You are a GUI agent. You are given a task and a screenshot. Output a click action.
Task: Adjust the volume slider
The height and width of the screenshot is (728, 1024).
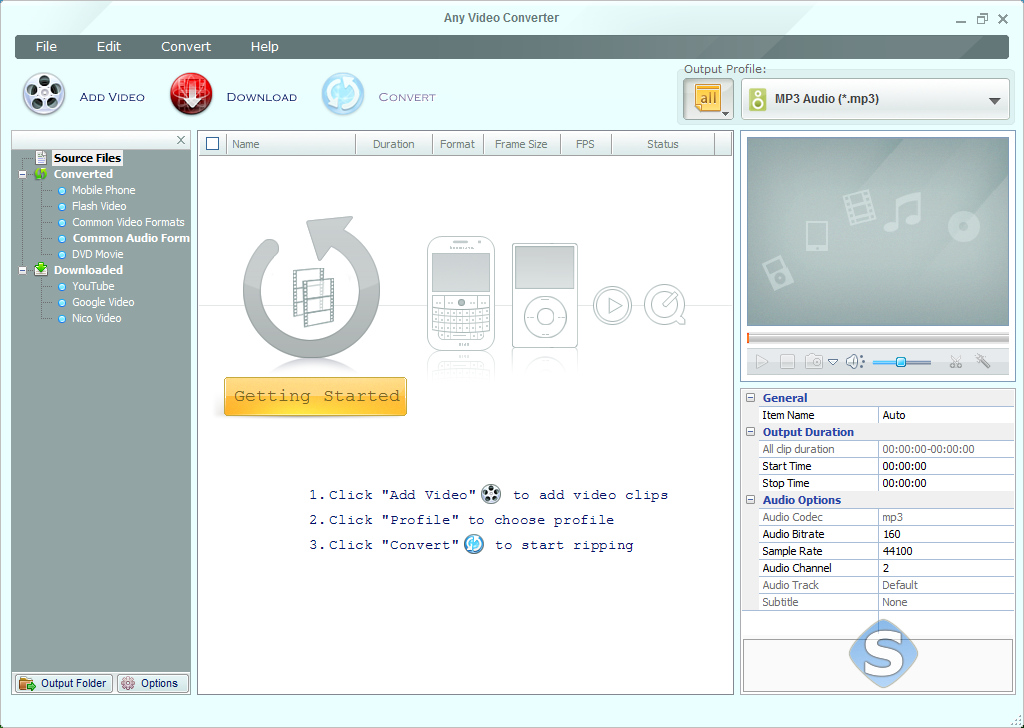(901, 362)
